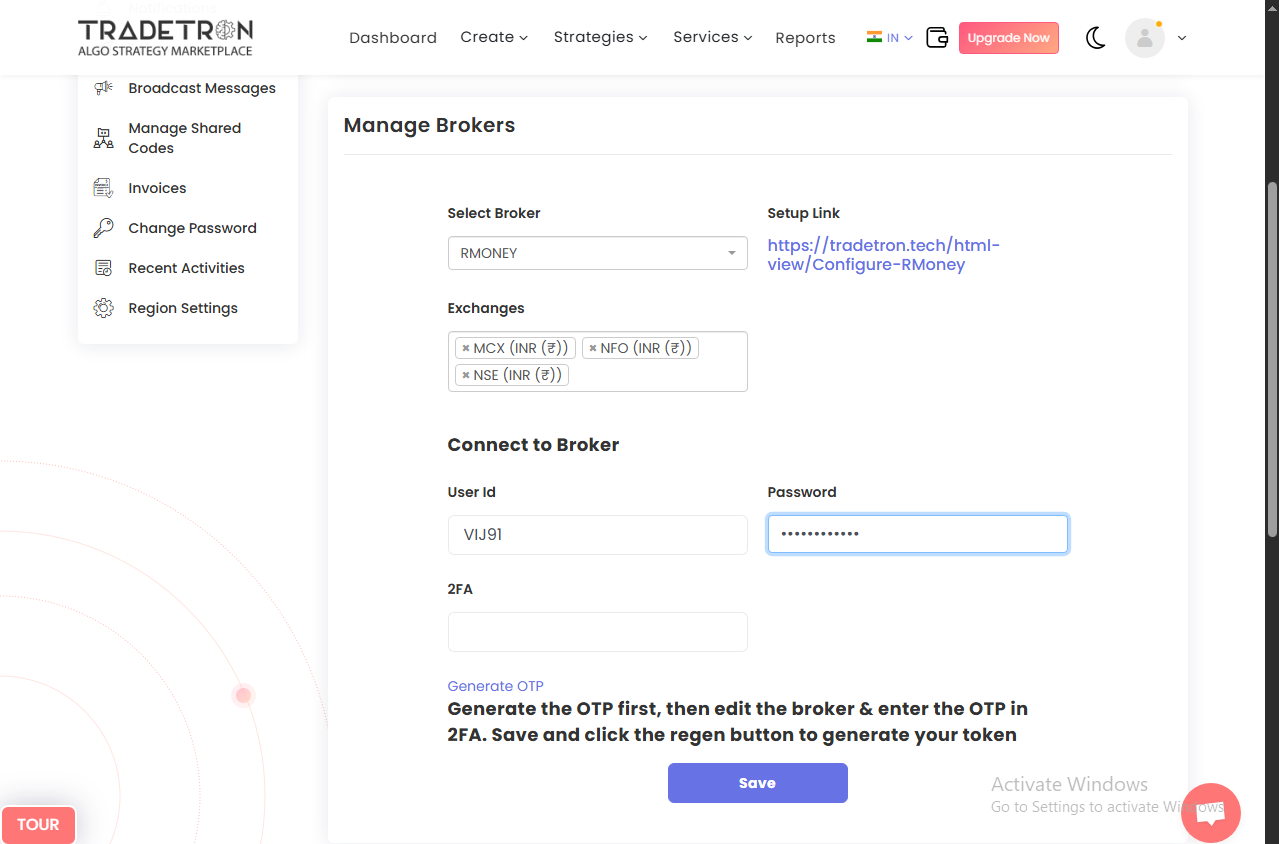Open the Select Broker RMONEY dropdown

(598, 253)
